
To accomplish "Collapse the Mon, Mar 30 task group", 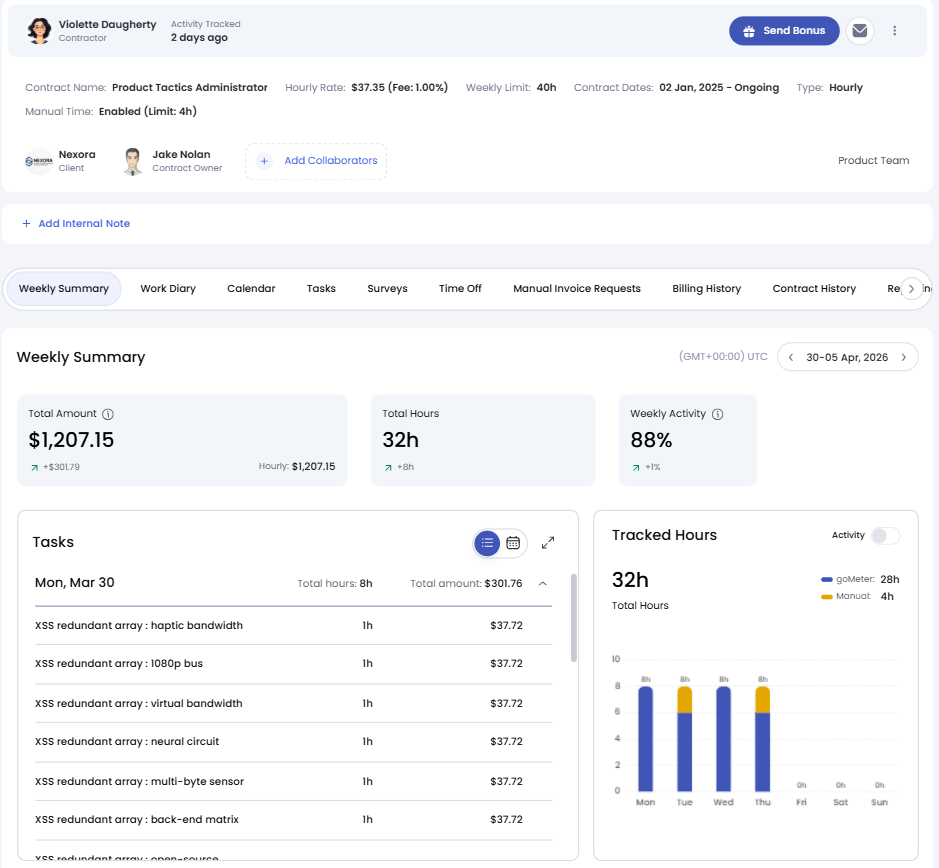I will [543, 583].
